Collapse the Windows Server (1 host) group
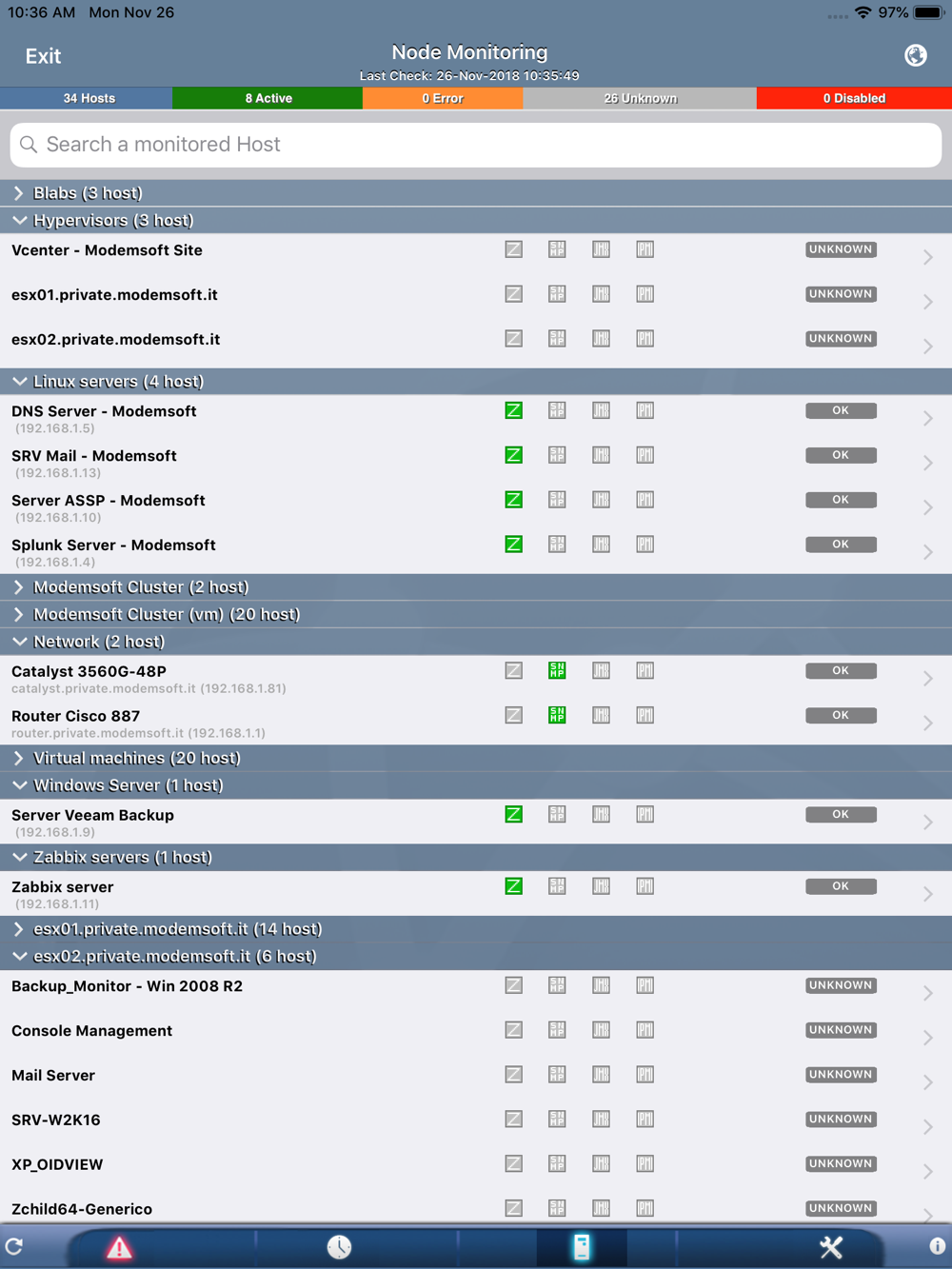 [x=476, y=785]
